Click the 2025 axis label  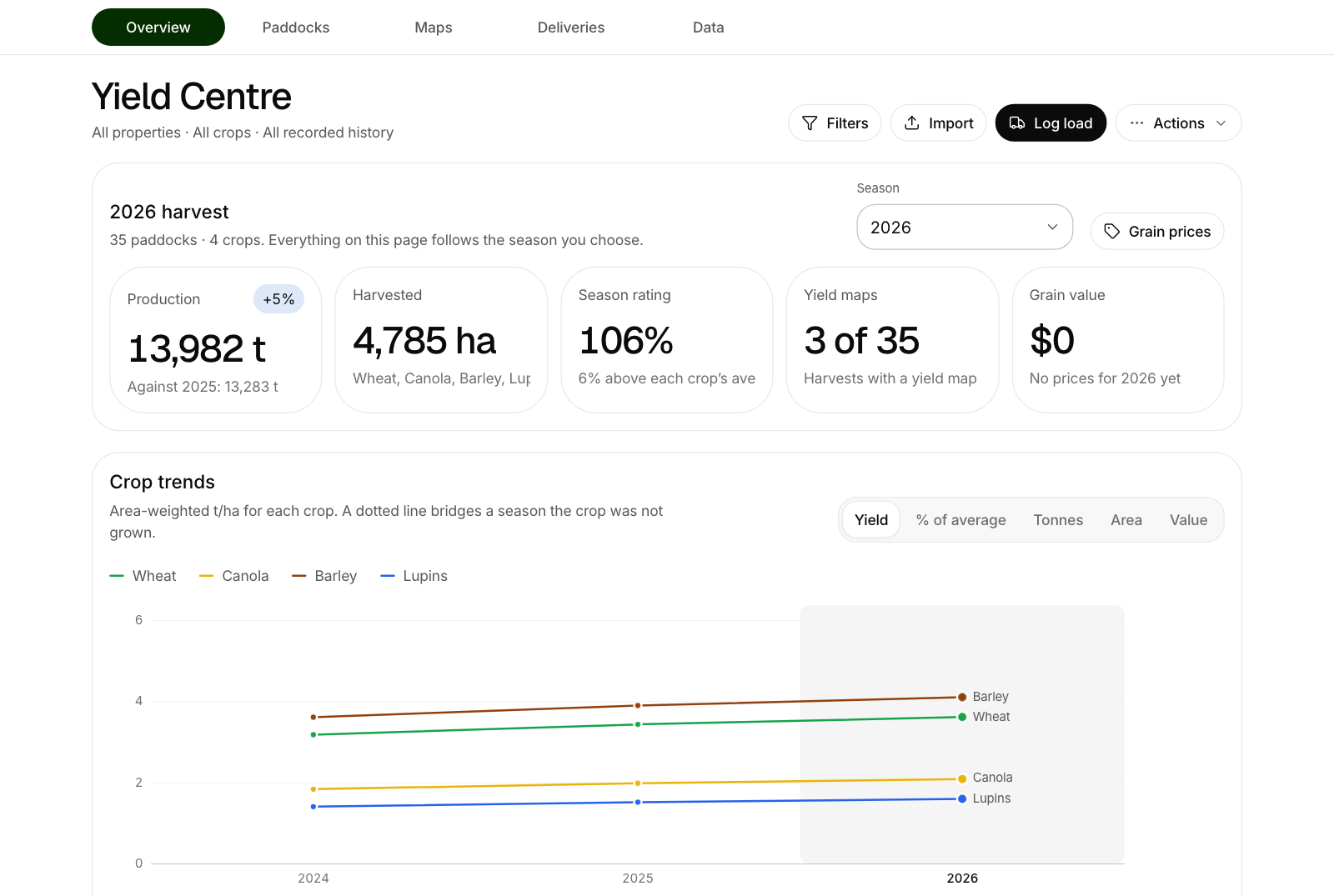pyautogui.click(x=638, y=878)
